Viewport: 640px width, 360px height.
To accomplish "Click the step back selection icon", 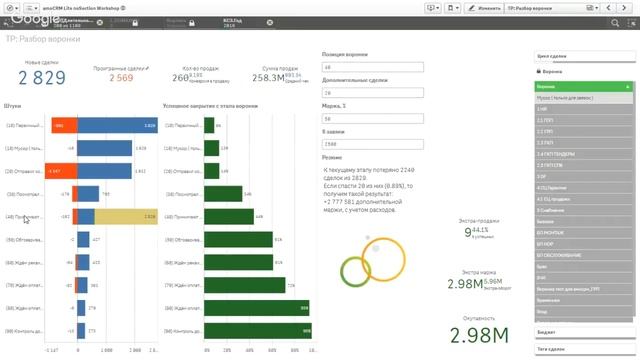I will point(7,23).
